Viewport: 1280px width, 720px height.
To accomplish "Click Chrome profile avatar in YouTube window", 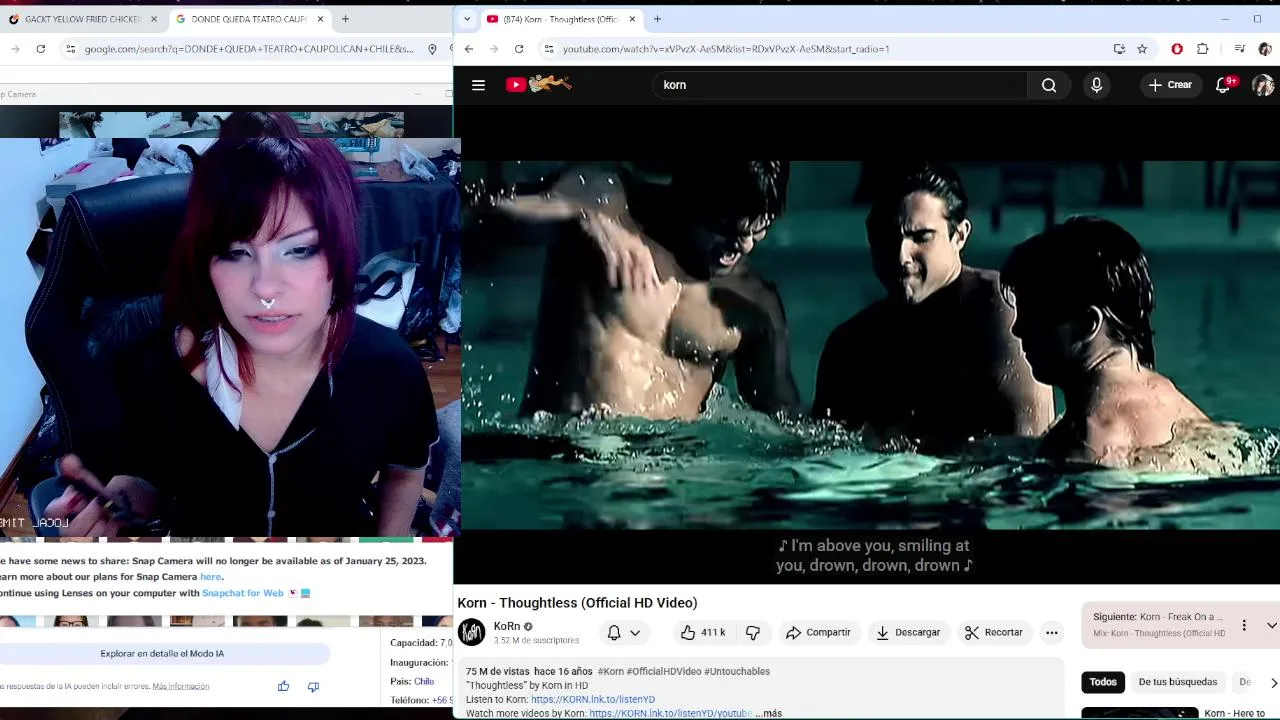I will click(1265, 49).
